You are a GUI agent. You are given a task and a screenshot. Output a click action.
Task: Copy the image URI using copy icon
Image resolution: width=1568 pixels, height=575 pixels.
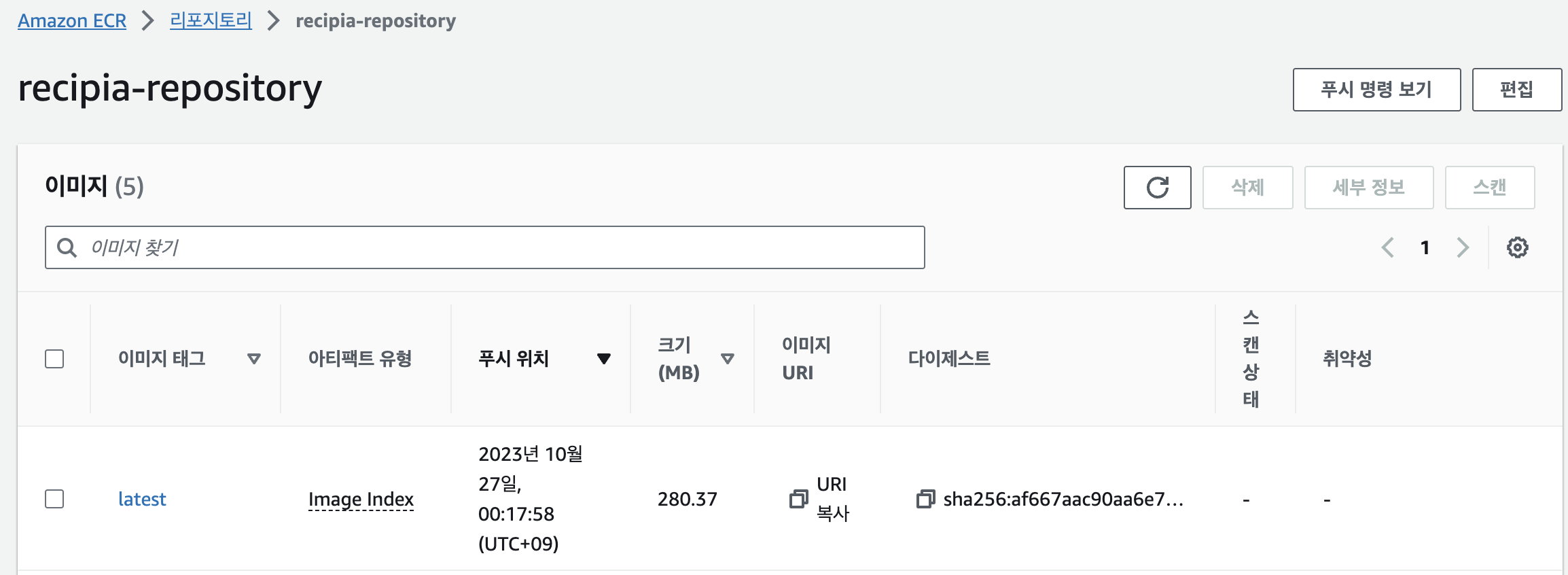pyautogui.click(x=797, y=499)
